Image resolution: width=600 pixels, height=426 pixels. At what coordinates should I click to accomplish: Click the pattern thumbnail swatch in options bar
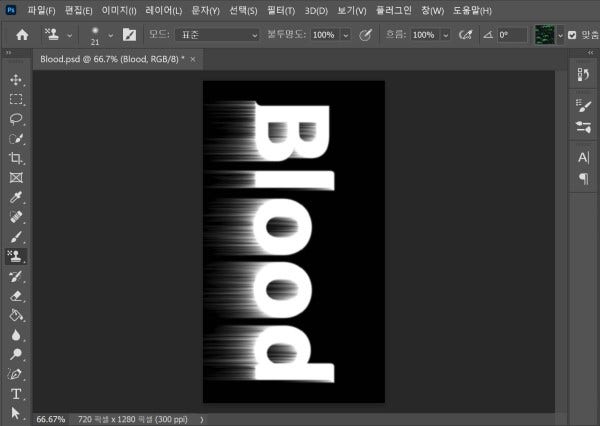click(x=544, y=35)
